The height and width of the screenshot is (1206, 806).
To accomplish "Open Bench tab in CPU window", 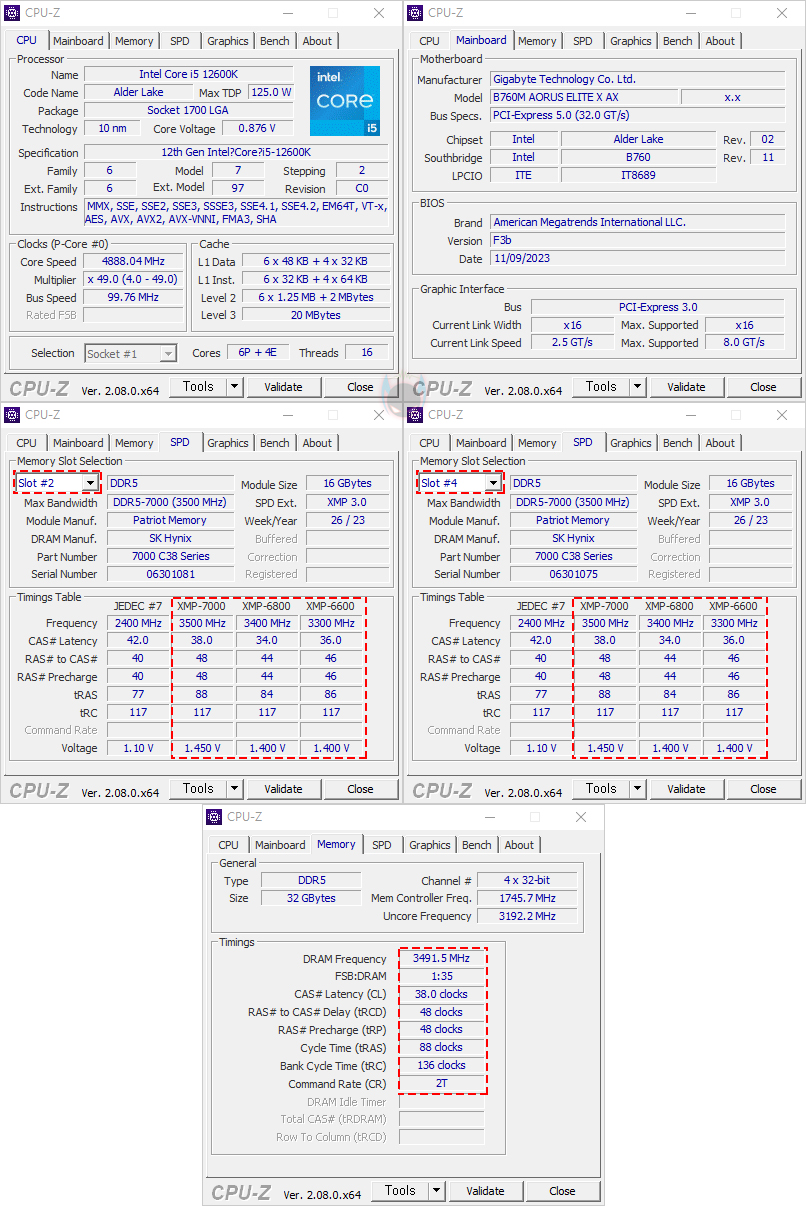I will (x=275, y=41).
